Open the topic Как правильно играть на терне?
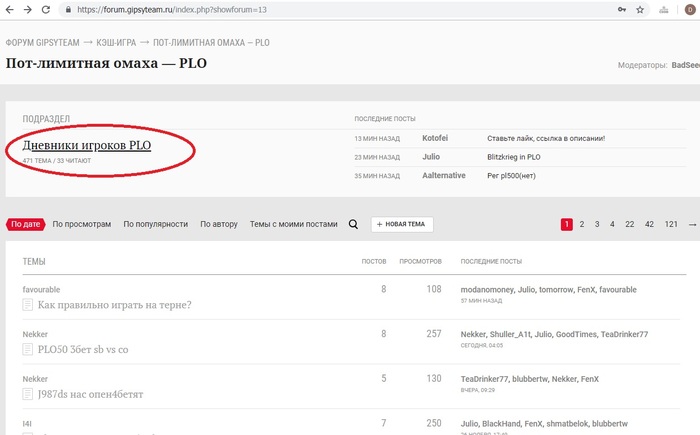This screenshot has height=435, width=700. [x=114, y=305]
